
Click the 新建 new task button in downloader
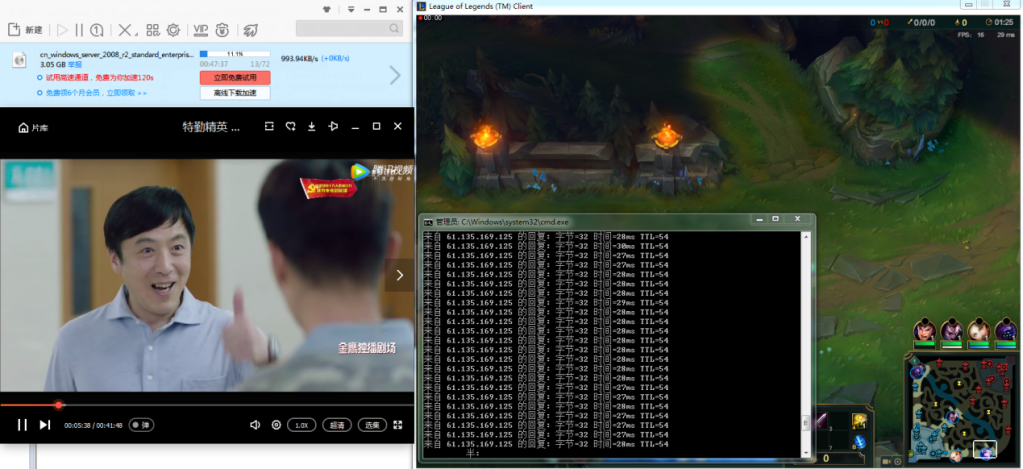coord(25,30)
